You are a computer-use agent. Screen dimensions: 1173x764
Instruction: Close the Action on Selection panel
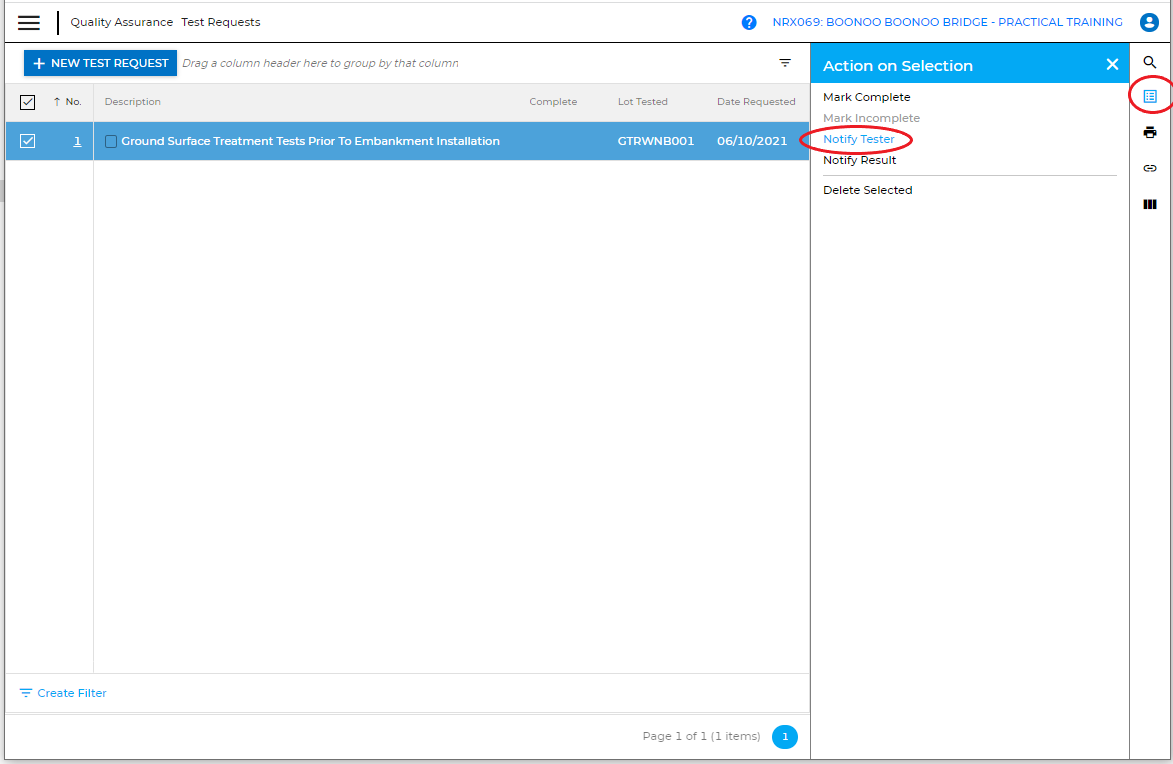(x=1112, y=65)
